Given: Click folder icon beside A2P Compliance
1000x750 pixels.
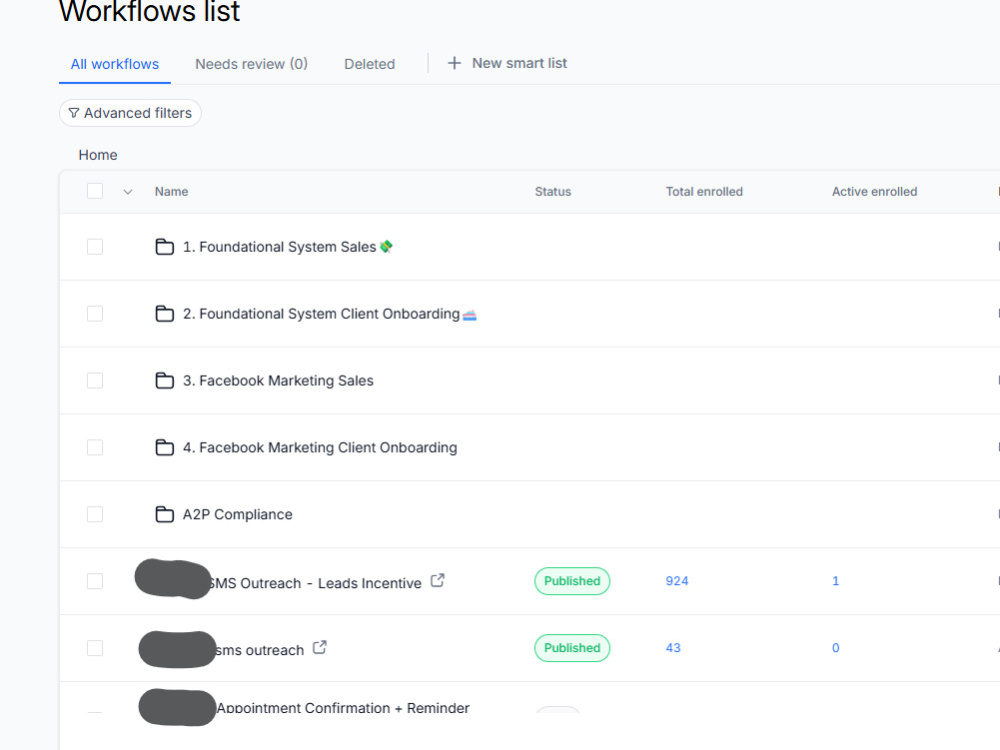Looking at the screenshot, I should click(x=165, y=514).
